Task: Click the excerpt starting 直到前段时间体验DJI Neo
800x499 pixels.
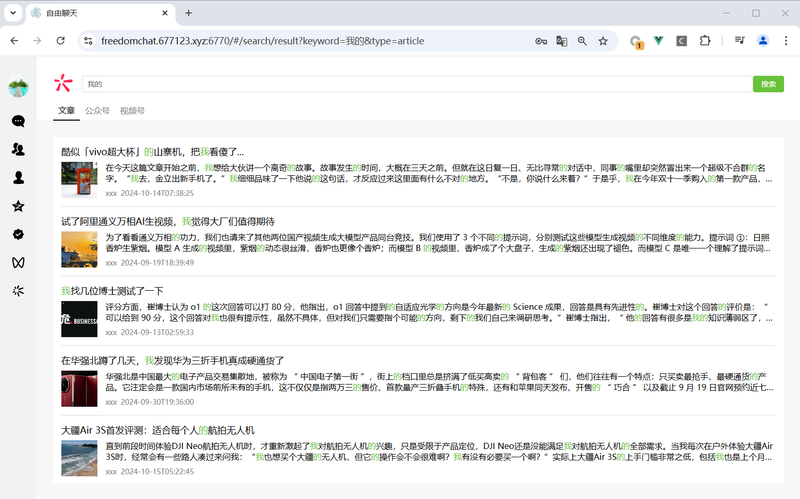Action: tap(439, 452)
